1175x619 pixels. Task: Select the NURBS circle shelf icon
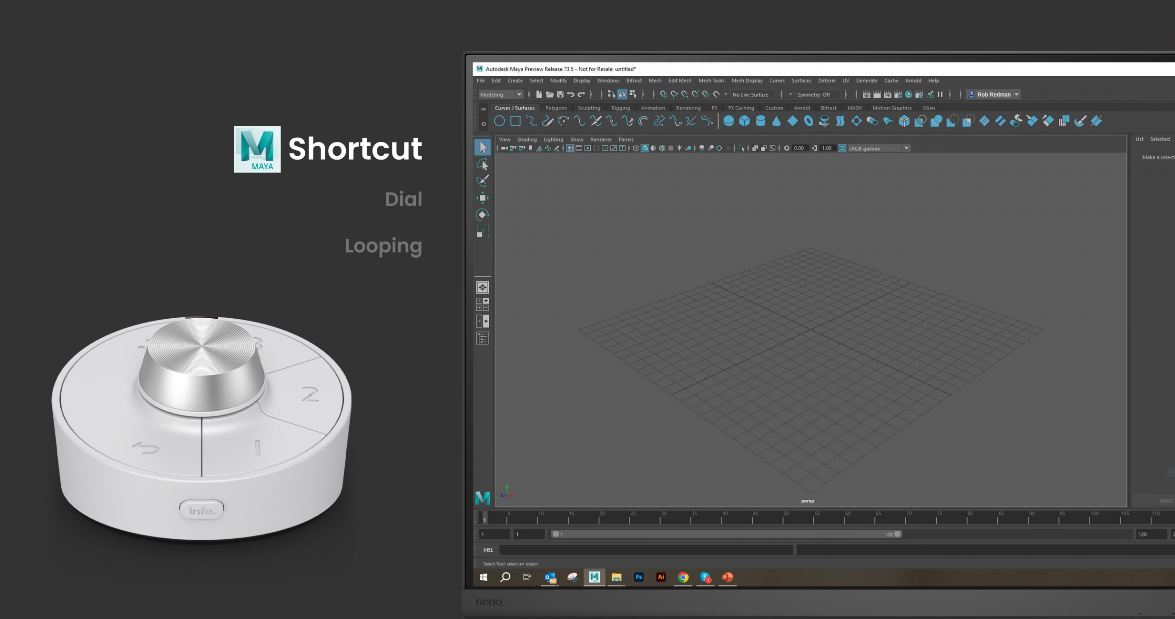(x=499, y=121)
